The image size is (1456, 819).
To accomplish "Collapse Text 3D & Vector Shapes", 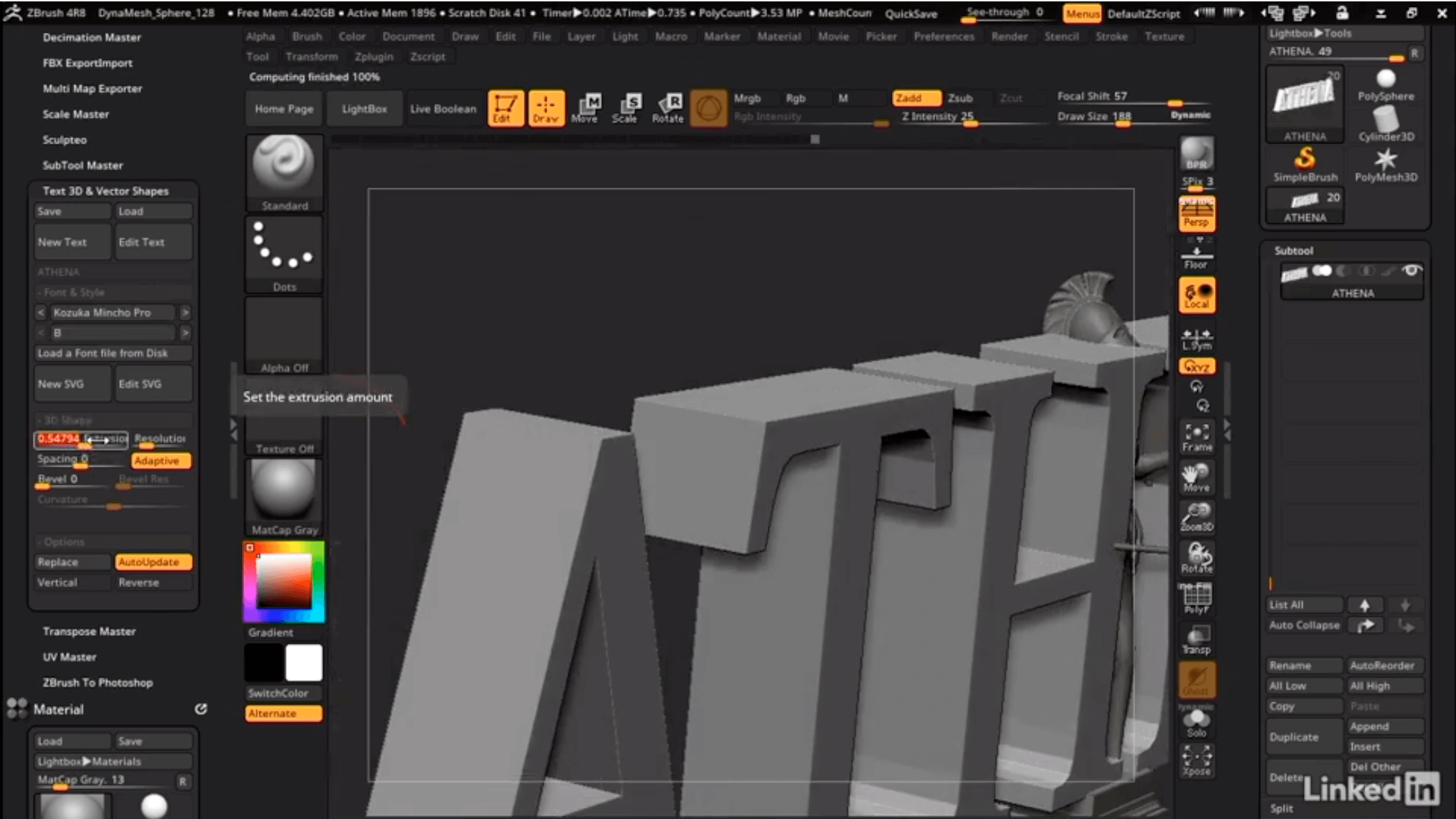I will click(x=105, y=191).
